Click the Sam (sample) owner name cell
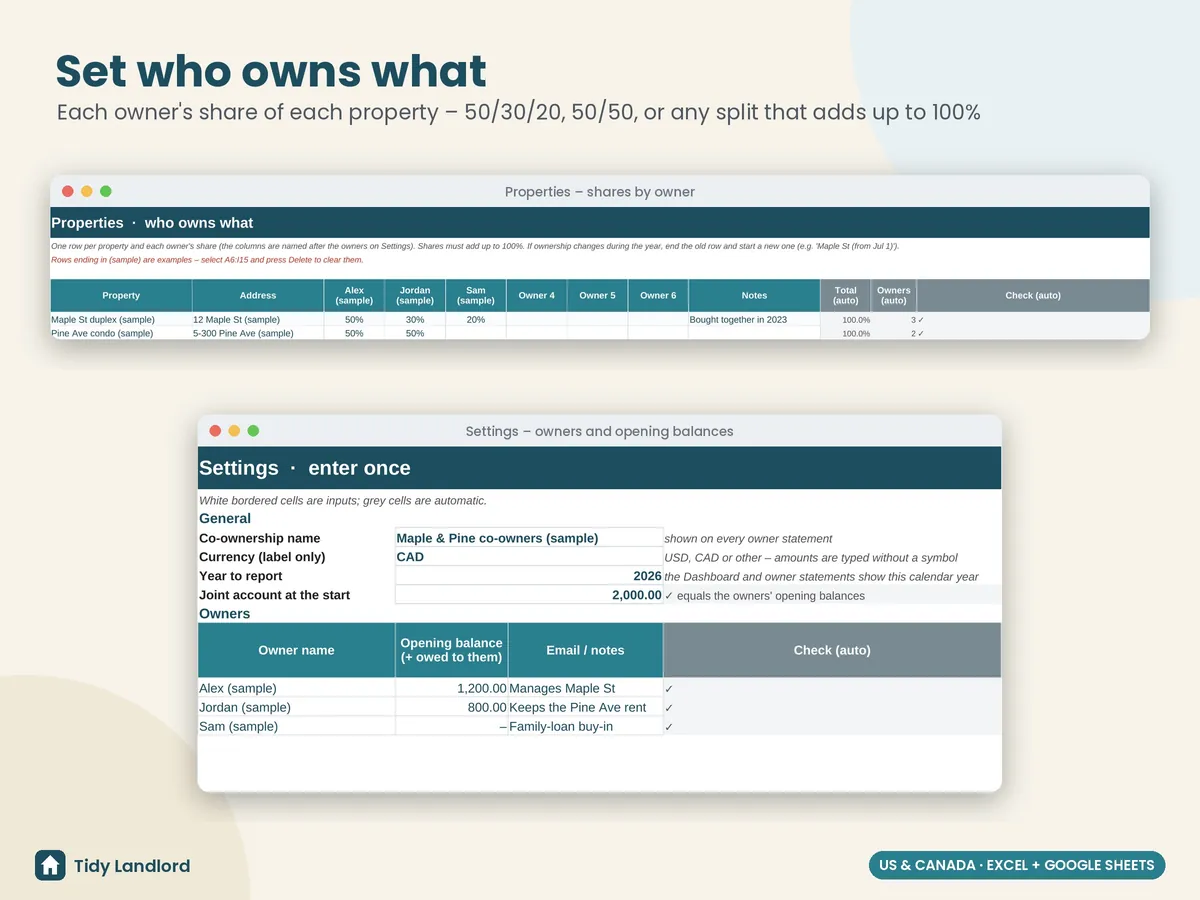This screenshot has width=1200, height=900. pos(297,726)
